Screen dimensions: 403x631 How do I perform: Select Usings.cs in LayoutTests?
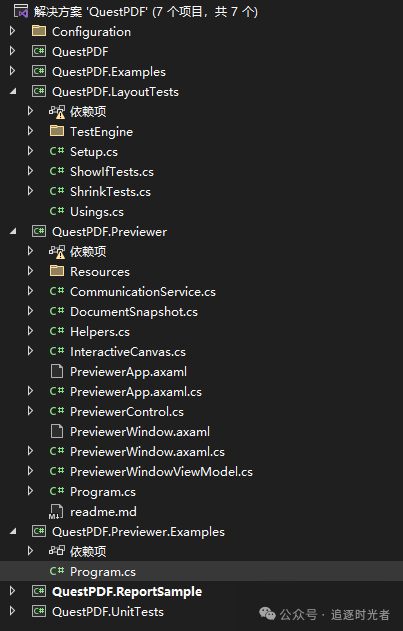tap(97, 212)
